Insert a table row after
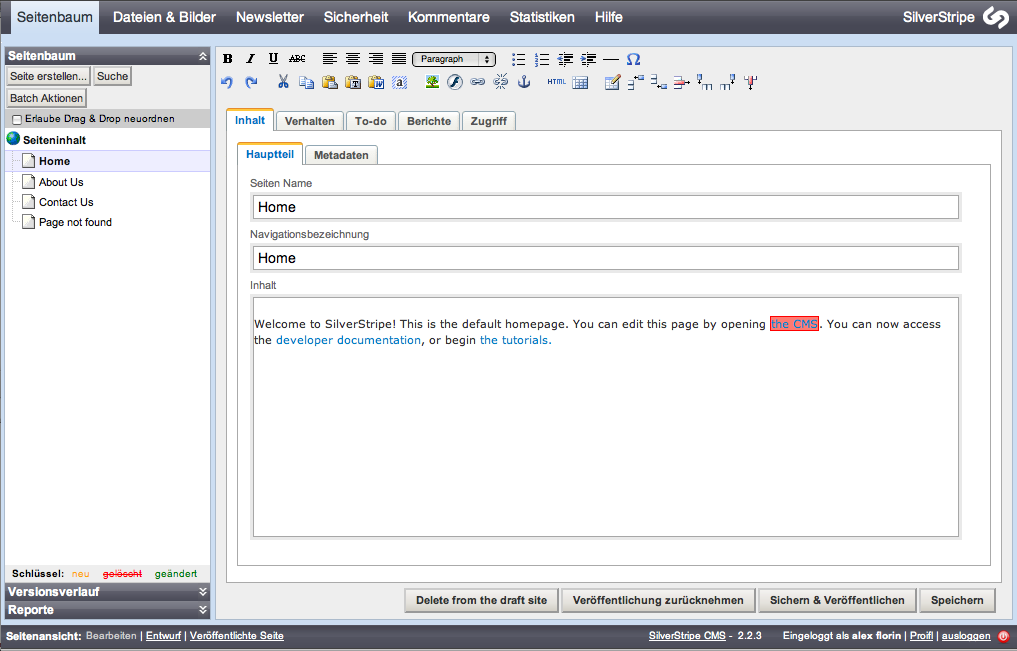The width and height of the screenshot is (1017, 651). [x=658, y=82]
